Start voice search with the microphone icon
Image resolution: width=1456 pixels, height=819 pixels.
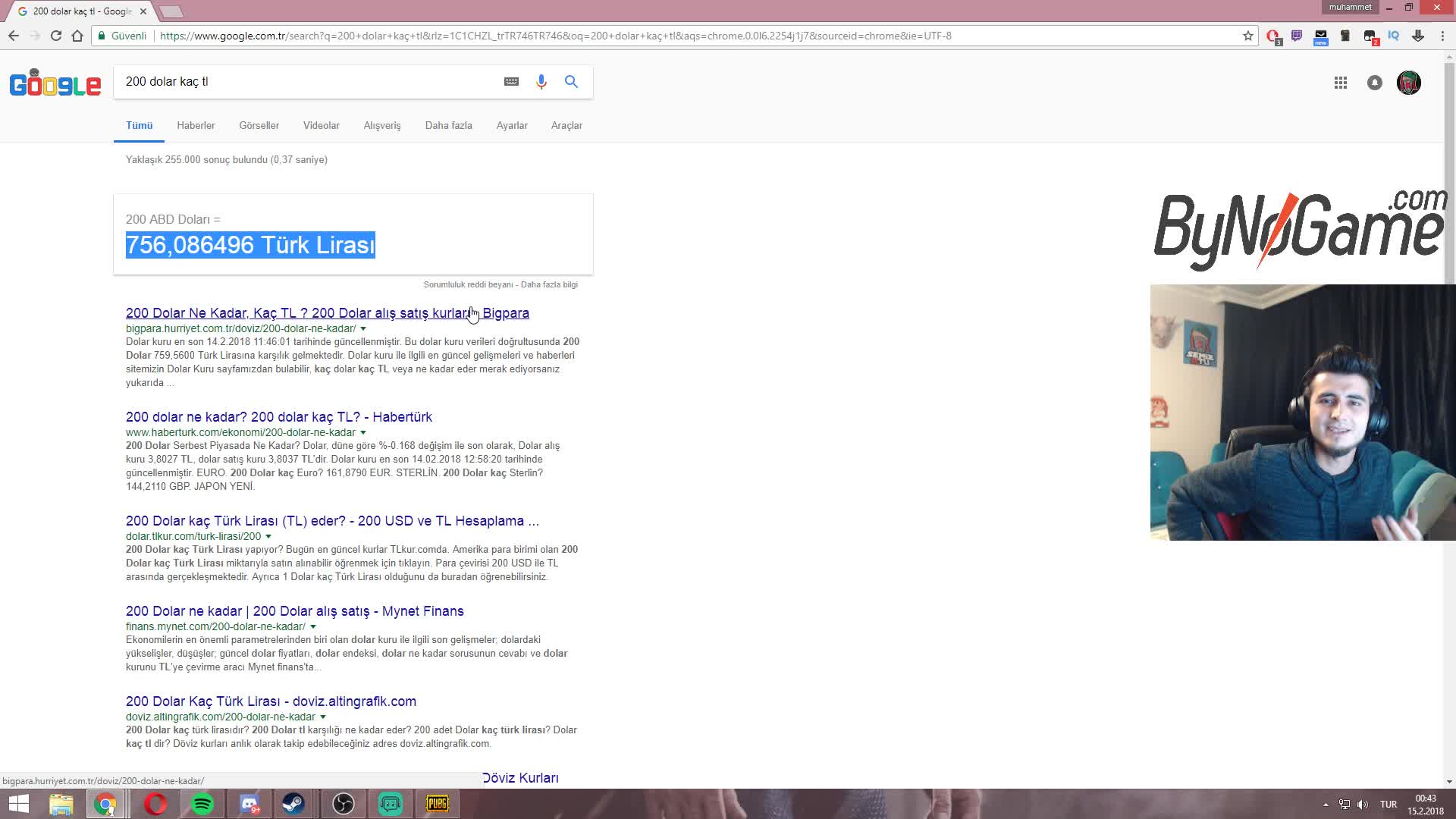point(541,82)
